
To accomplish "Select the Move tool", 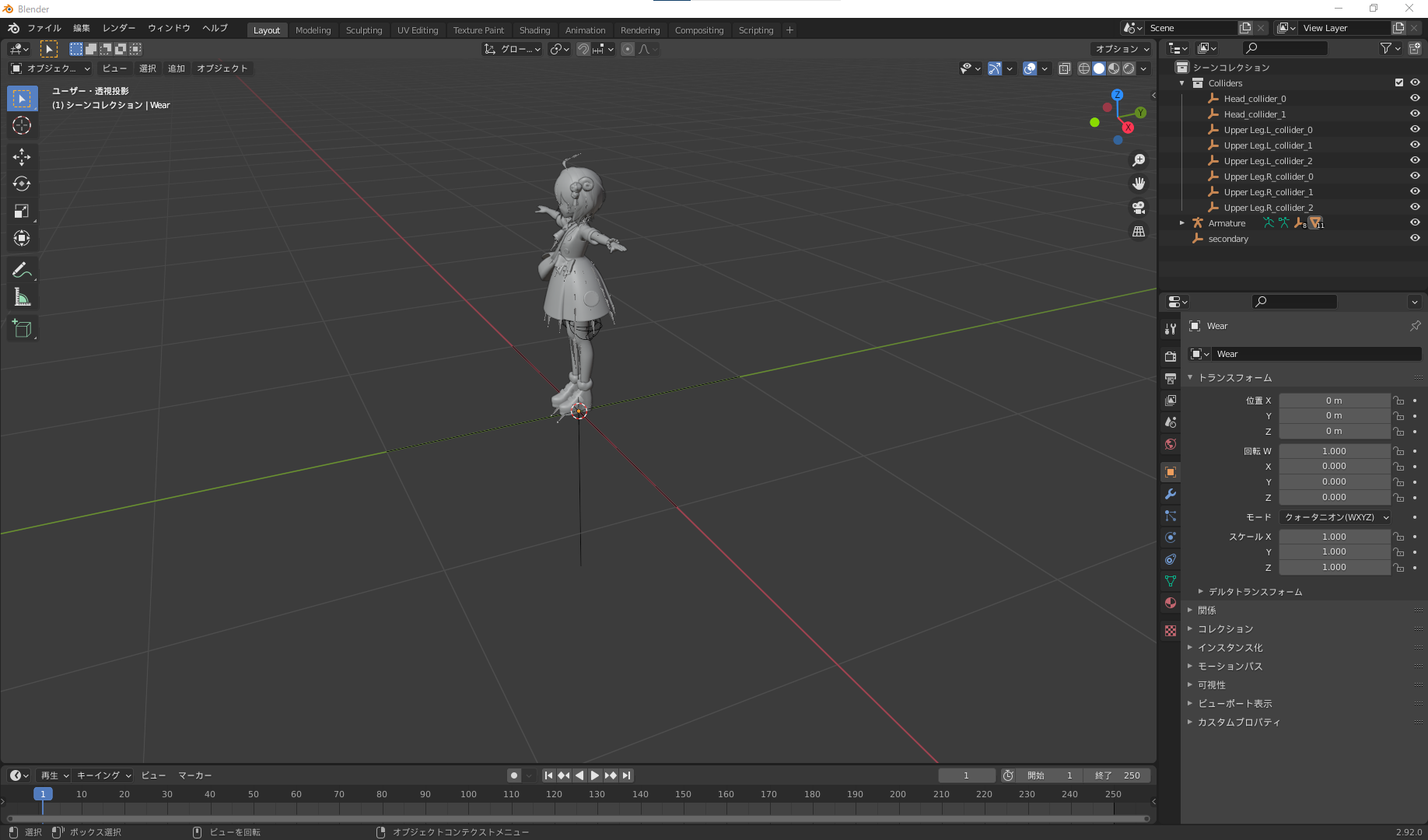I will (22, 157).
